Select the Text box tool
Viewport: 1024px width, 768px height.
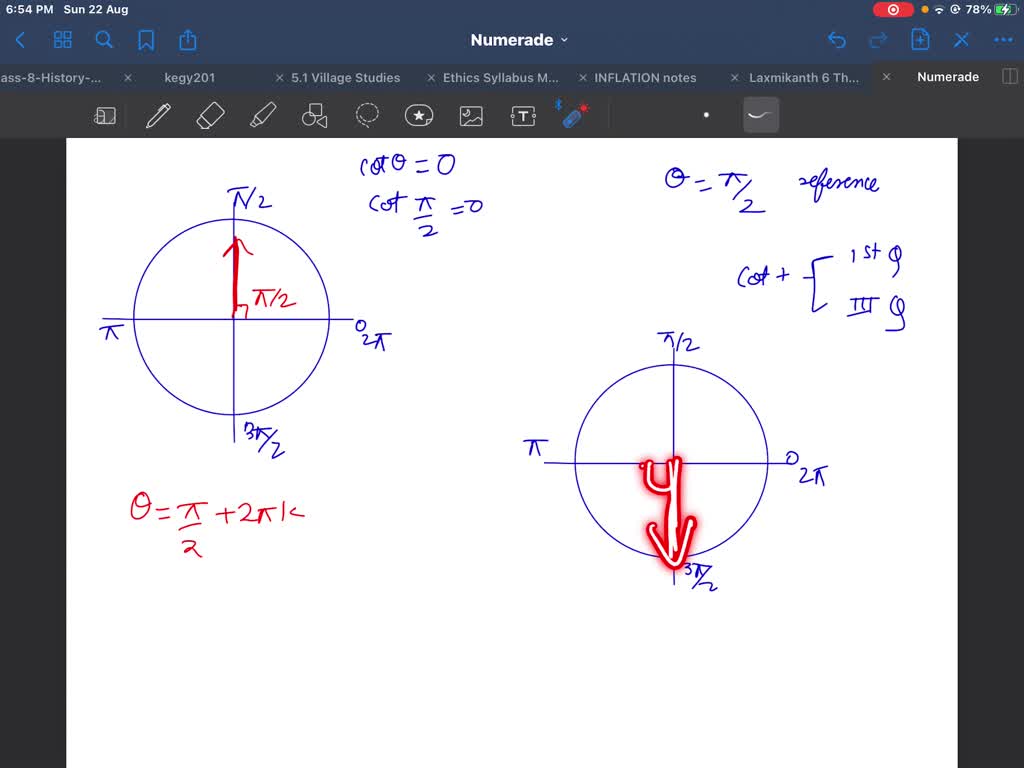pyautogui.click(x=523, y=115)
